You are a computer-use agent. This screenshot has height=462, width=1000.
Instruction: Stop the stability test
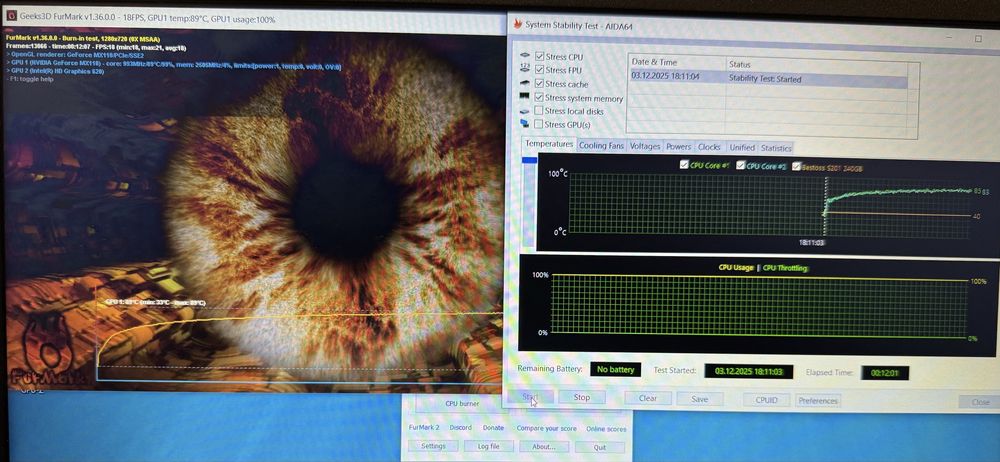tap(582, 398)
